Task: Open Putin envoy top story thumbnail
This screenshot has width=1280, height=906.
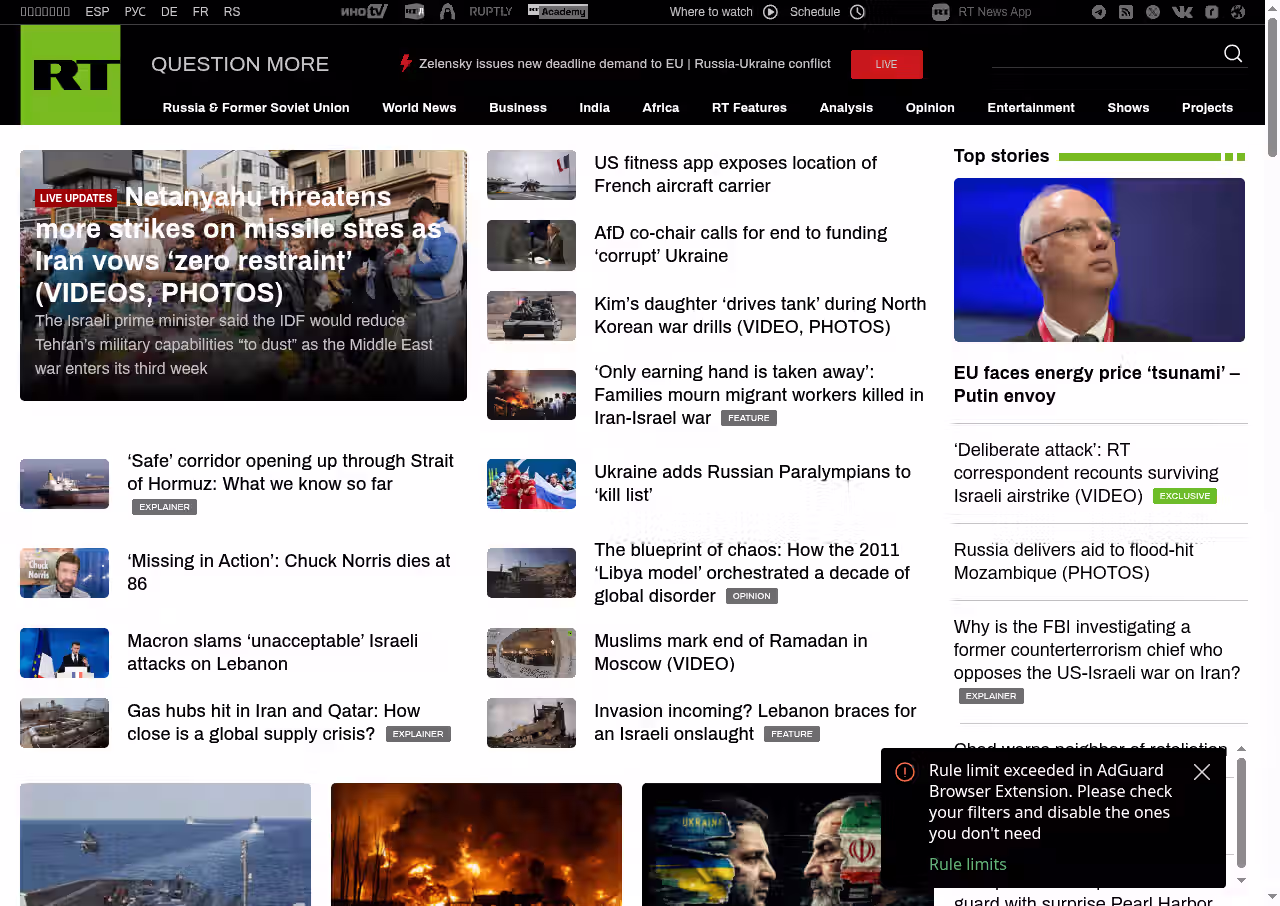Action: [x=1099, y=260]
